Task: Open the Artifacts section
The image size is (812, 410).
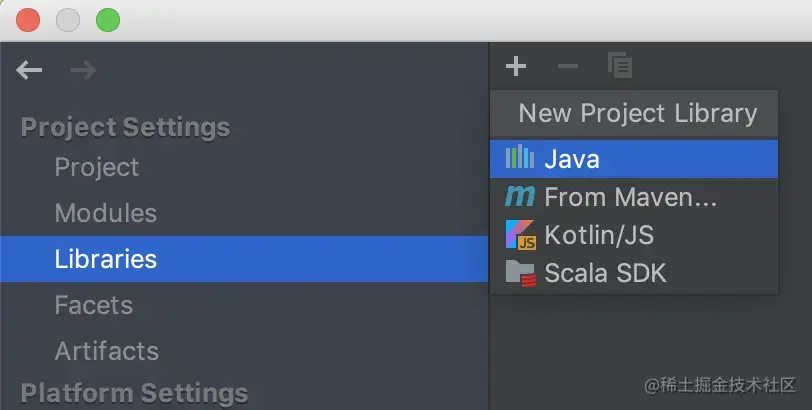Action: point(107,351)
